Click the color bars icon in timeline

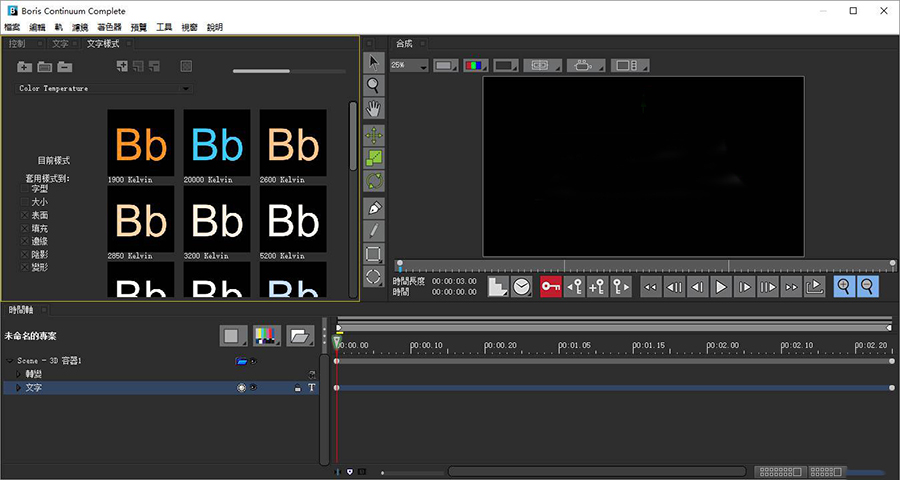point(266,336)
